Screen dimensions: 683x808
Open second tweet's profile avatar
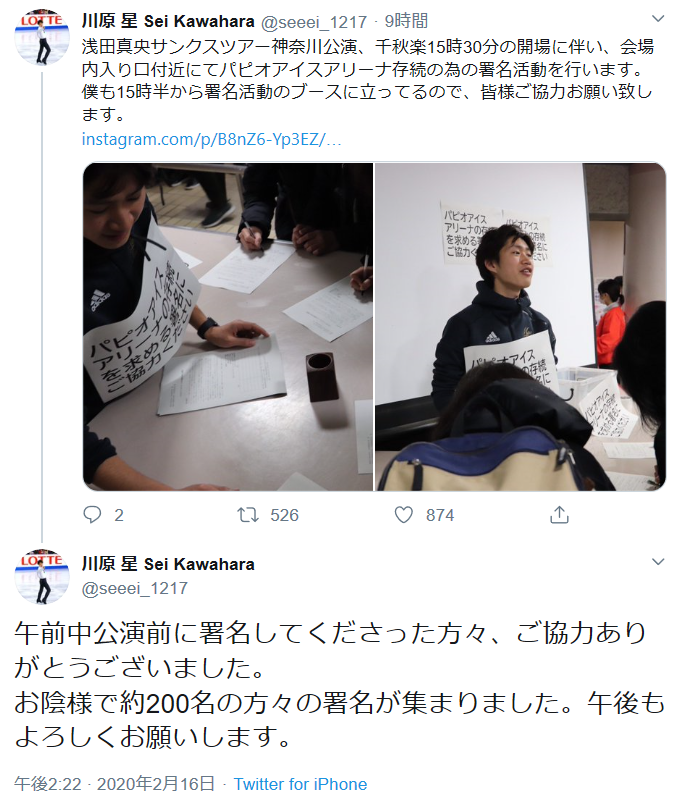pos(42,577)
